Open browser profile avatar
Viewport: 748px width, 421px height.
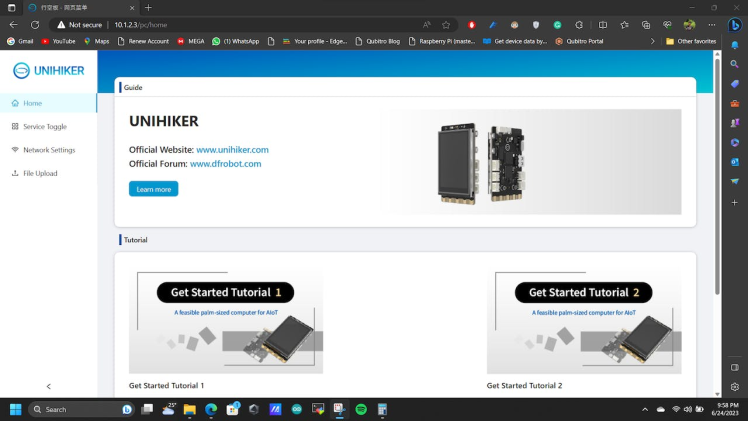(689, 25)
